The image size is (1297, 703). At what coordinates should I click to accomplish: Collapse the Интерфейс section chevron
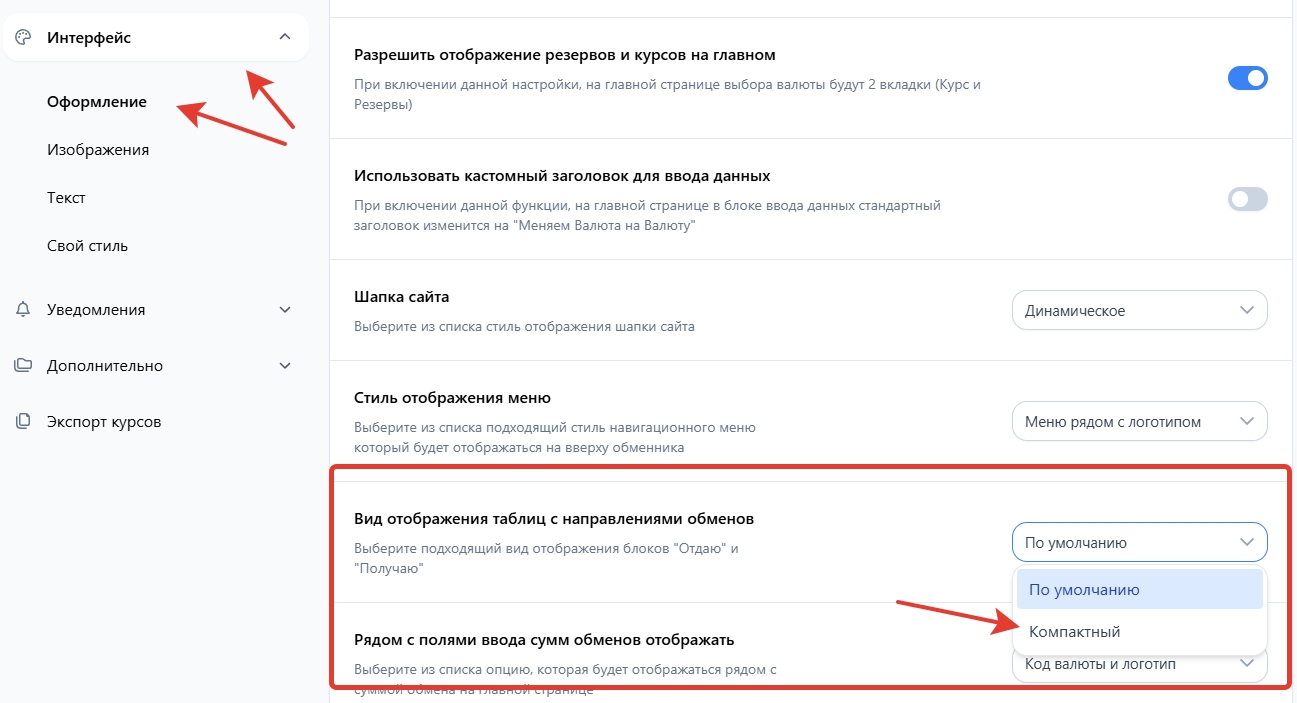(x=285, y=38)
